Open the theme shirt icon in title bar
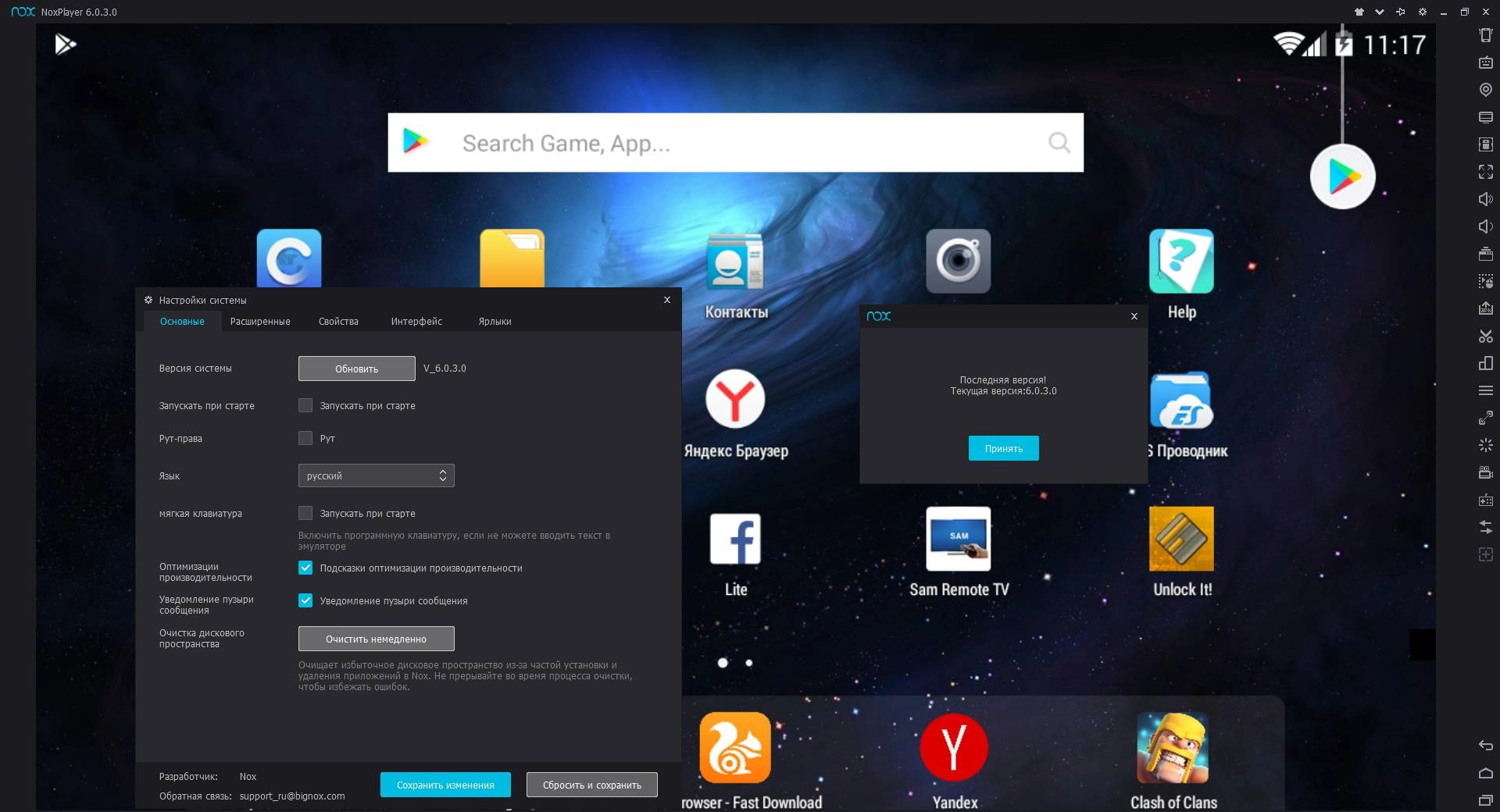Viewport: 1500px width, 812px height. (1359, 12)
